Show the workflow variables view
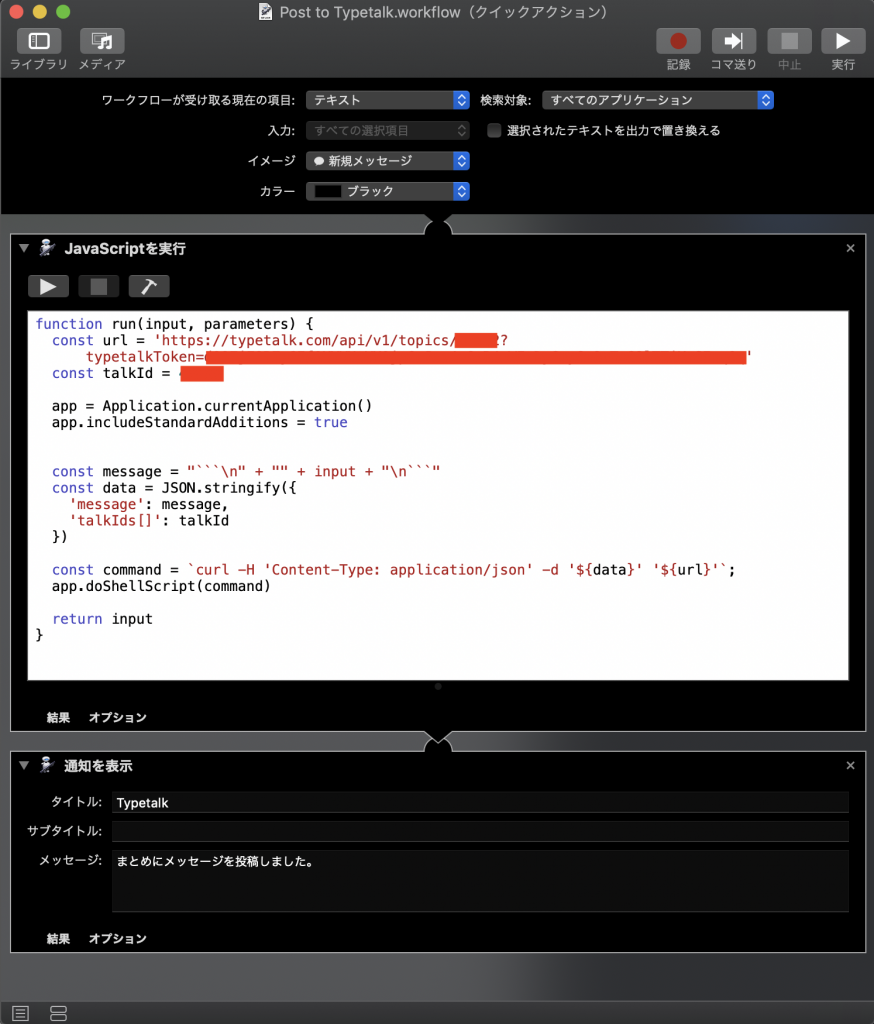 pos(58,1013)
